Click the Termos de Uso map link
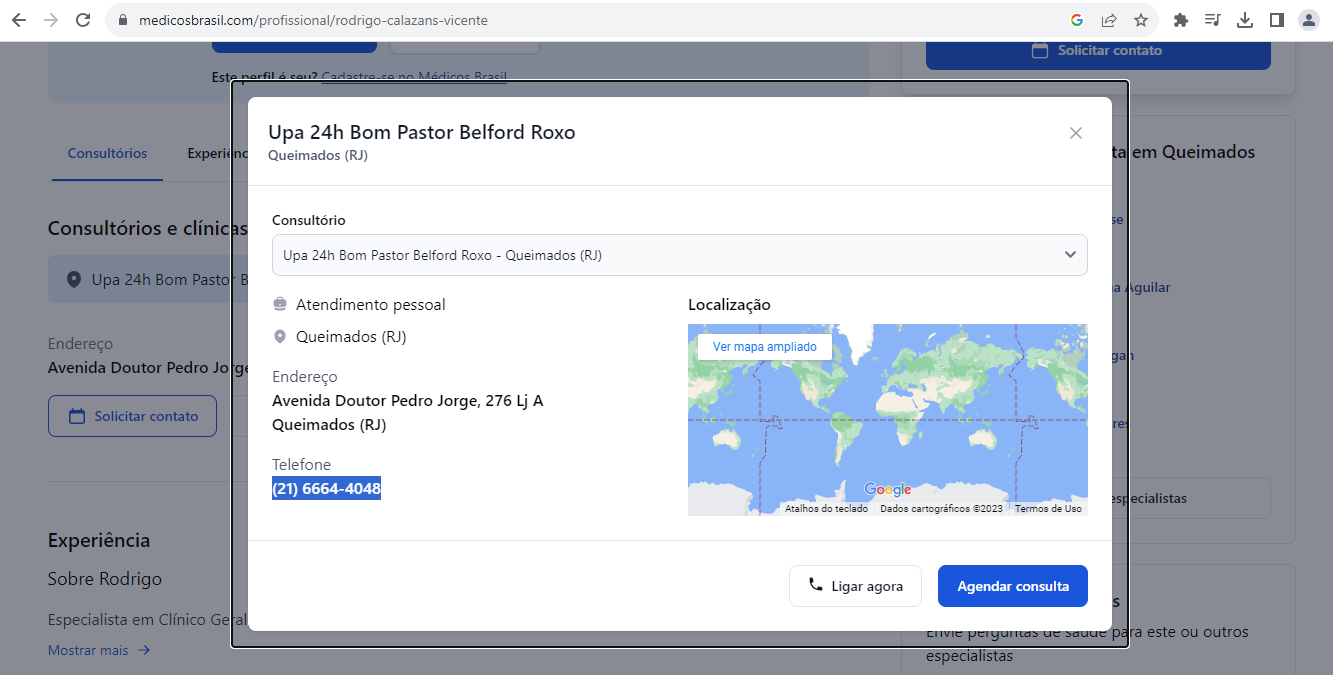 [1048, 509]
